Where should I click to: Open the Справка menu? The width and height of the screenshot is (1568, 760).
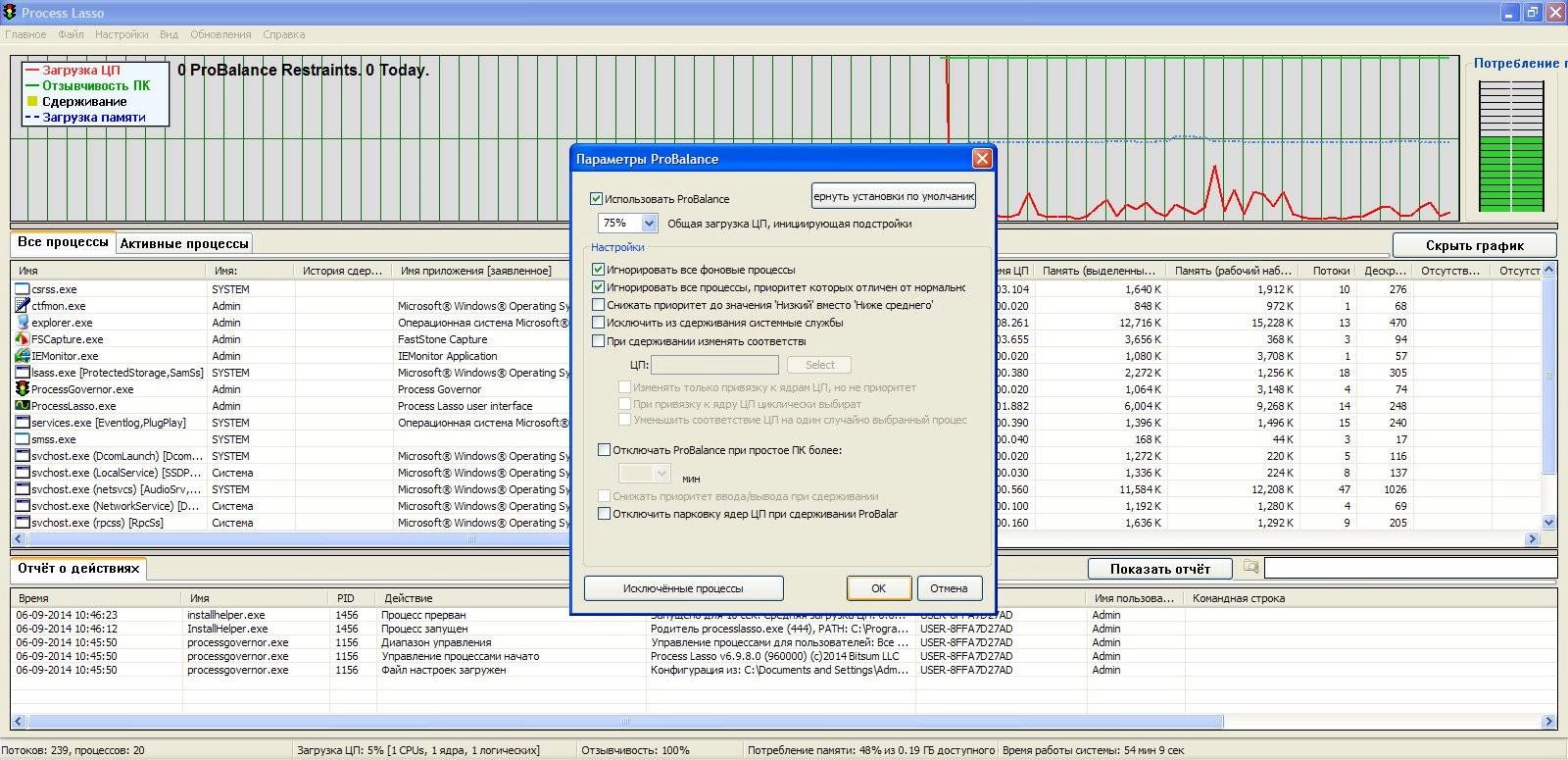point(283,34)
